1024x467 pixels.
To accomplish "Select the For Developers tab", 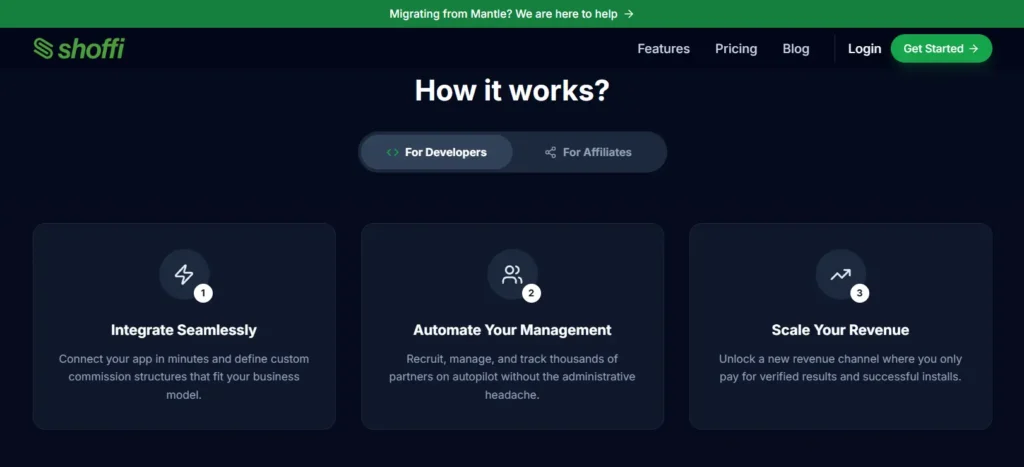I will 437,152.
